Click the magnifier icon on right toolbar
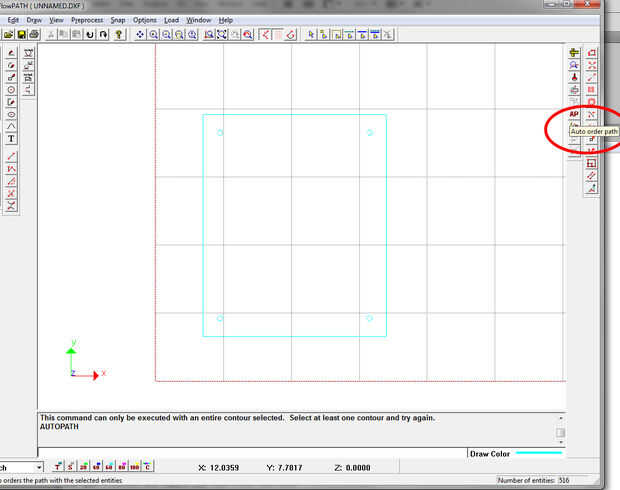Screen dimensions: 620x490 (574, 65)
